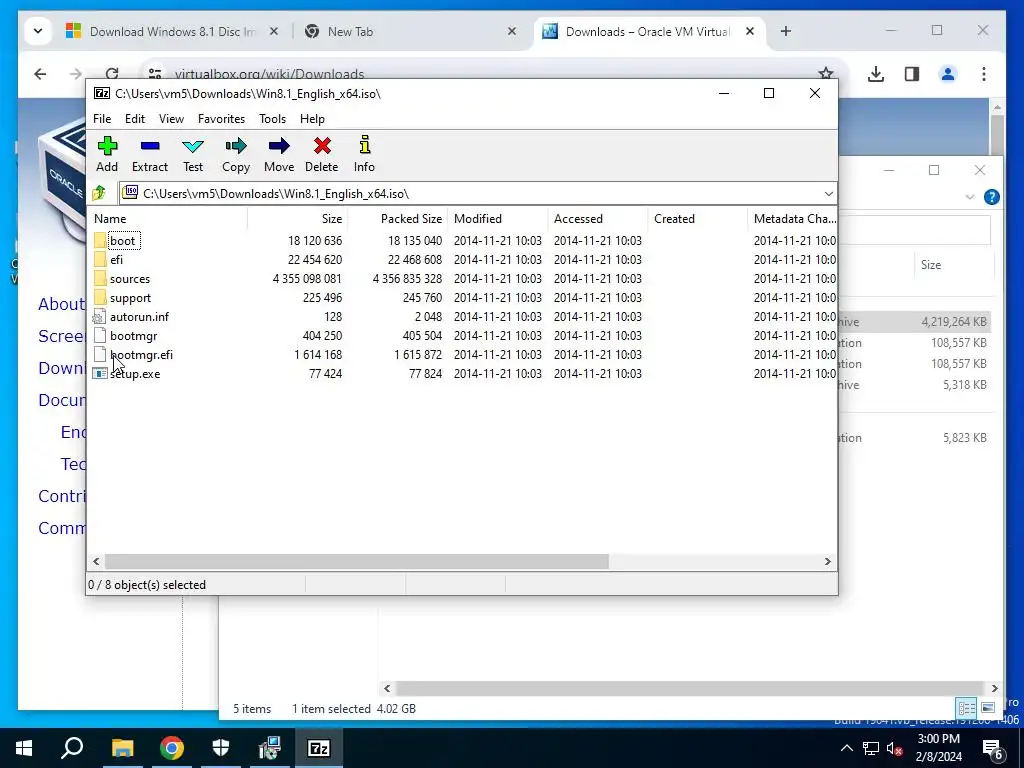The image size is (1024, 768).
Task: Switch to Download Windows 8.1 Disc tab
Action: 172,31
